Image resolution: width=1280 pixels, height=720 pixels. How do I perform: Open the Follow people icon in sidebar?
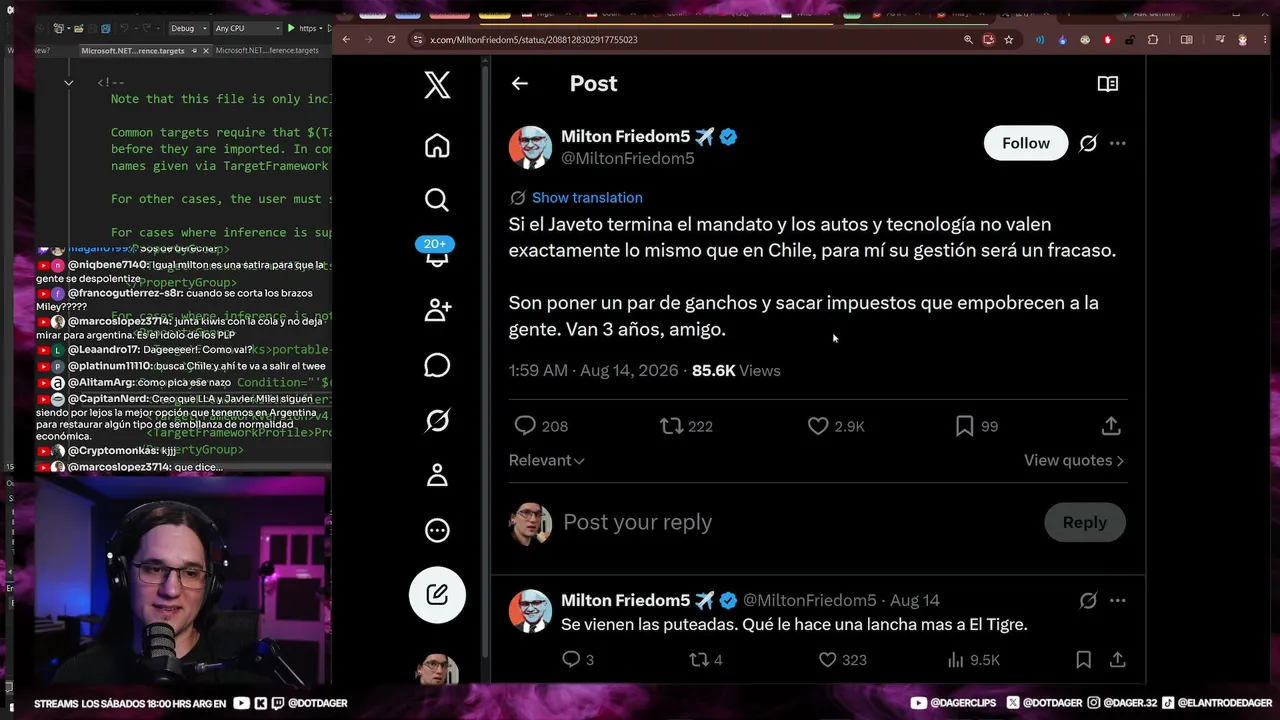pos(437,310)
